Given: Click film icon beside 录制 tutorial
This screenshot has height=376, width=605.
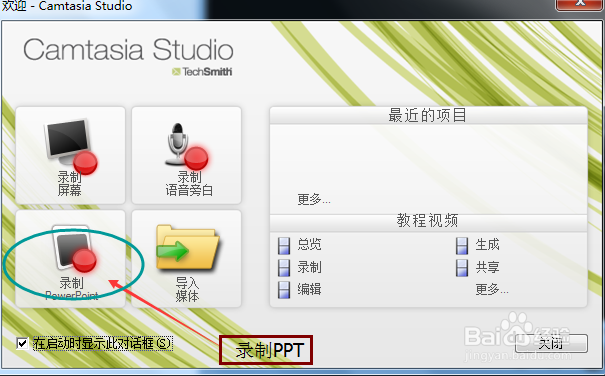Looking at the screenshot, I should pos(284,268).
